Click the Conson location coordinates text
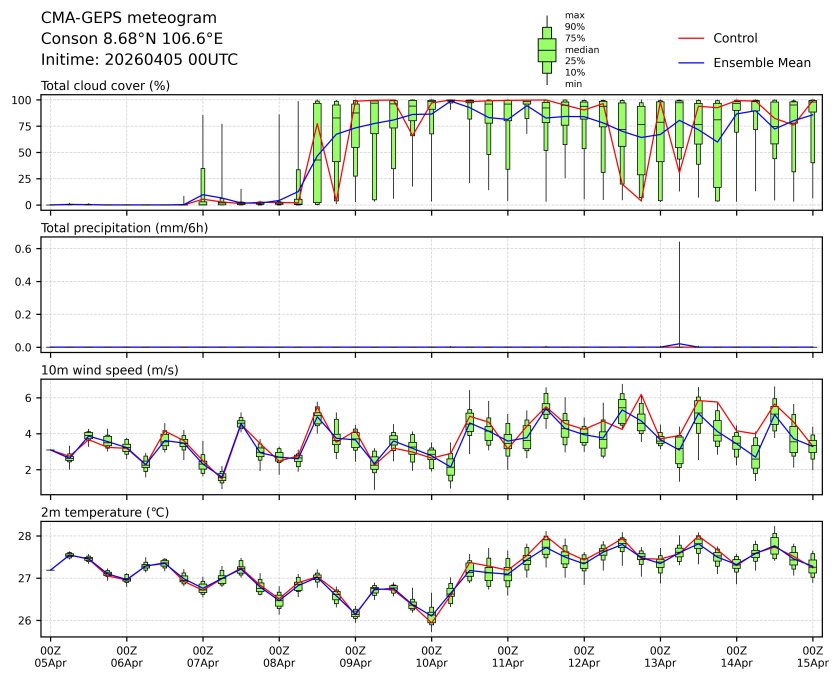 point(131,39)
